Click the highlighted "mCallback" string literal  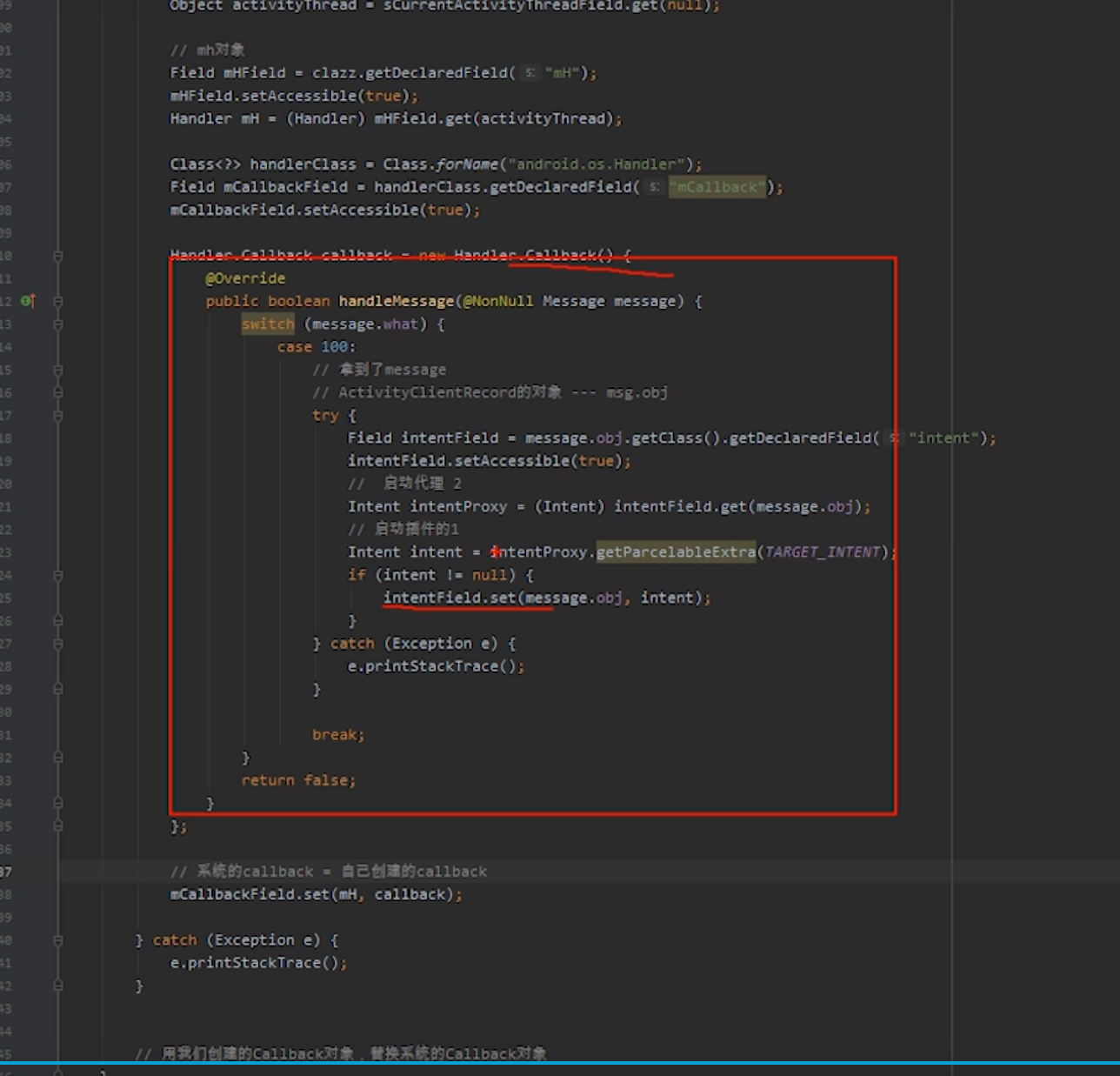717,187
